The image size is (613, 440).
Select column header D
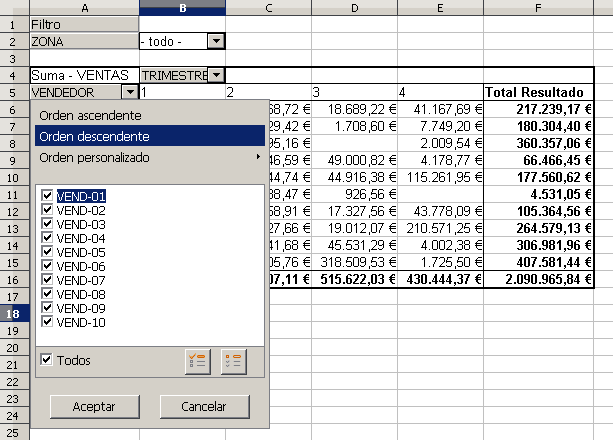coord(355,8)
